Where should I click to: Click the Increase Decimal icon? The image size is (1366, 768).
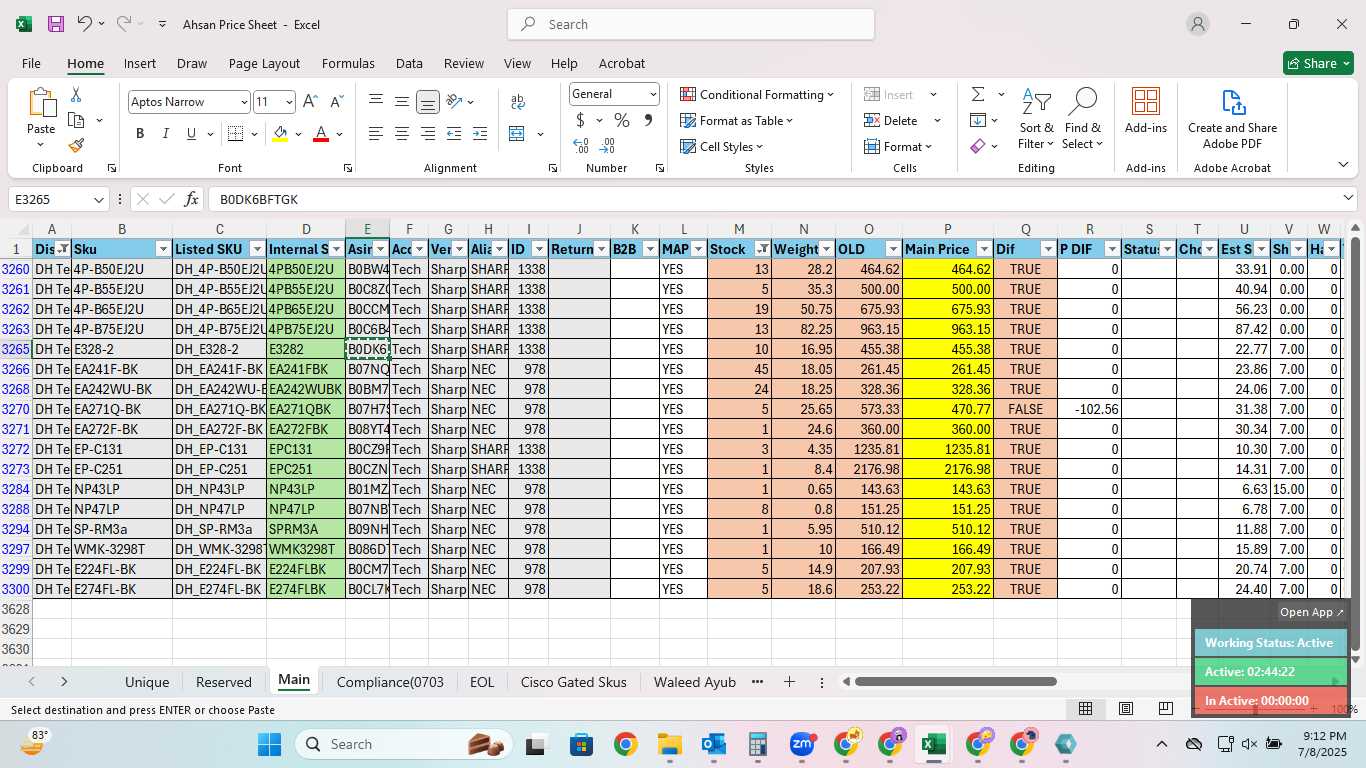point(581,146)
